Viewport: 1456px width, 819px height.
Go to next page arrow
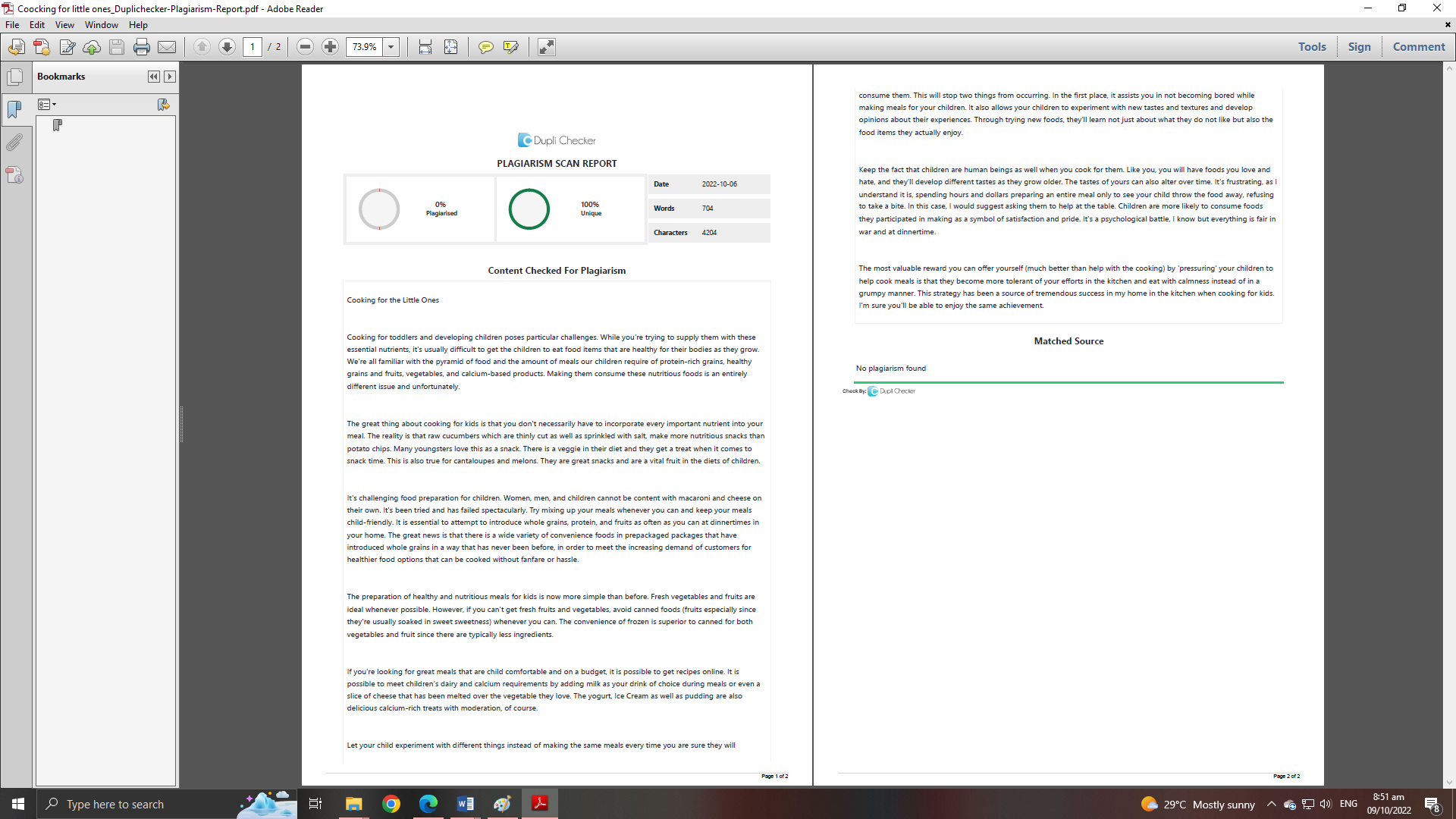[x=227, y=47]
